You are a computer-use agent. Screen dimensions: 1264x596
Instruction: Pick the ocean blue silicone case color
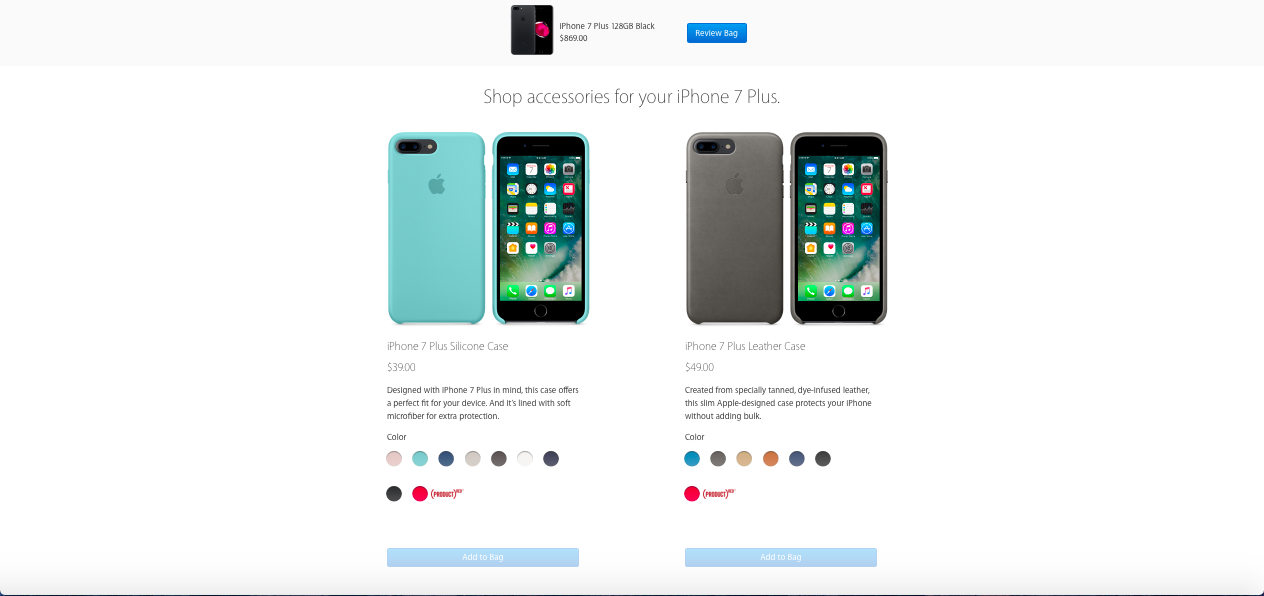point(446,459)
